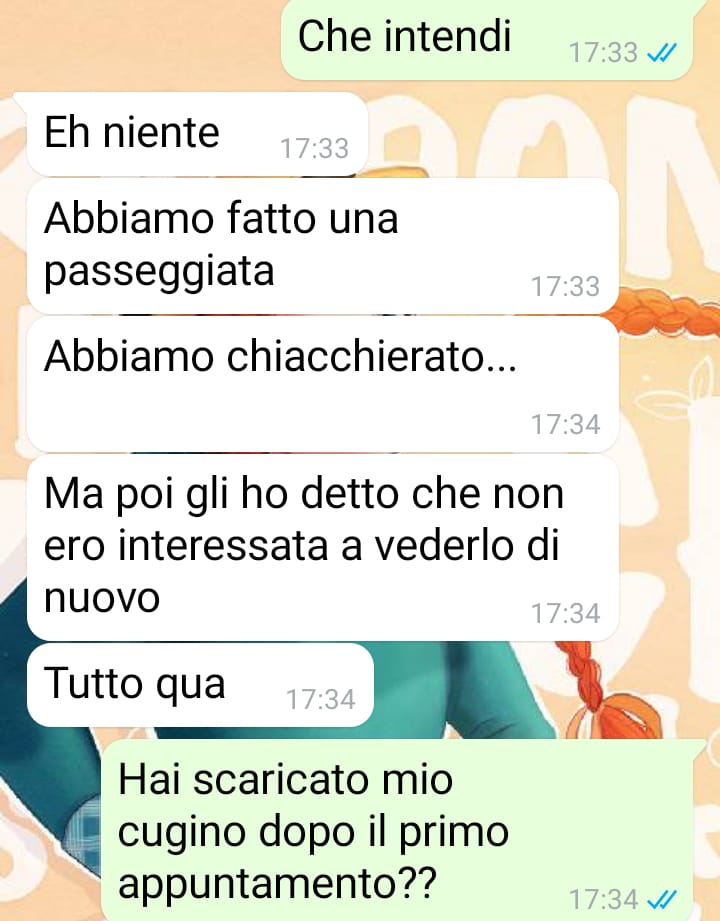Click the 17:33 timestamp on 'Che intendi'
This screenshot has width=720, height=921.
click(x=603, y=53)
